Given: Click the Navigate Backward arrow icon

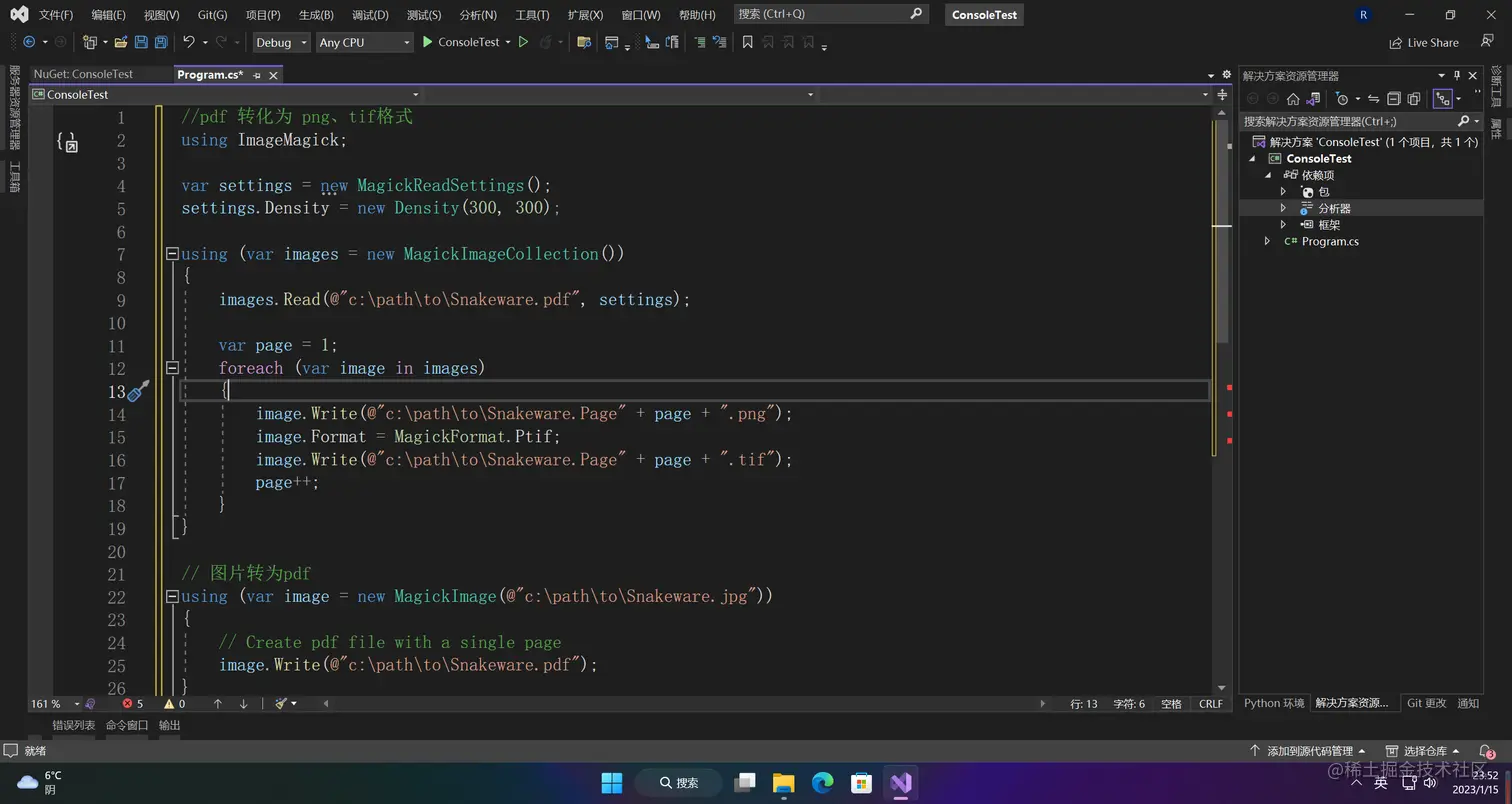Looking at the screenshot, I should [28, 42].
